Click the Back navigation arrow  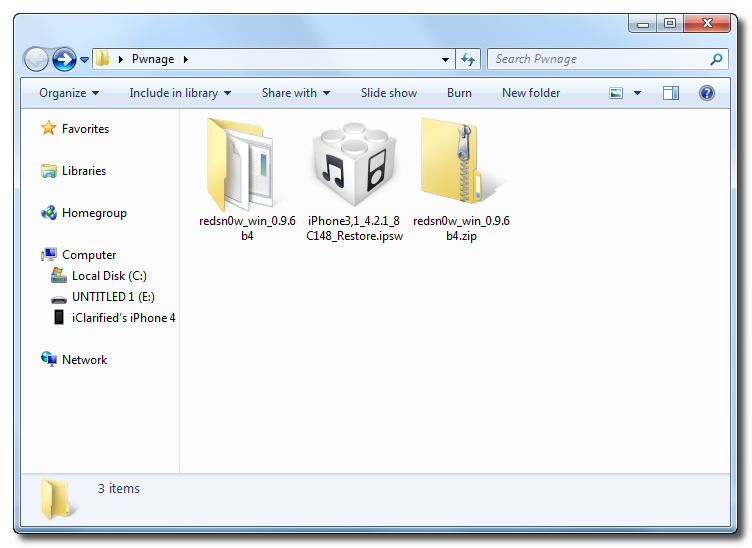click(x=37, y=59)
